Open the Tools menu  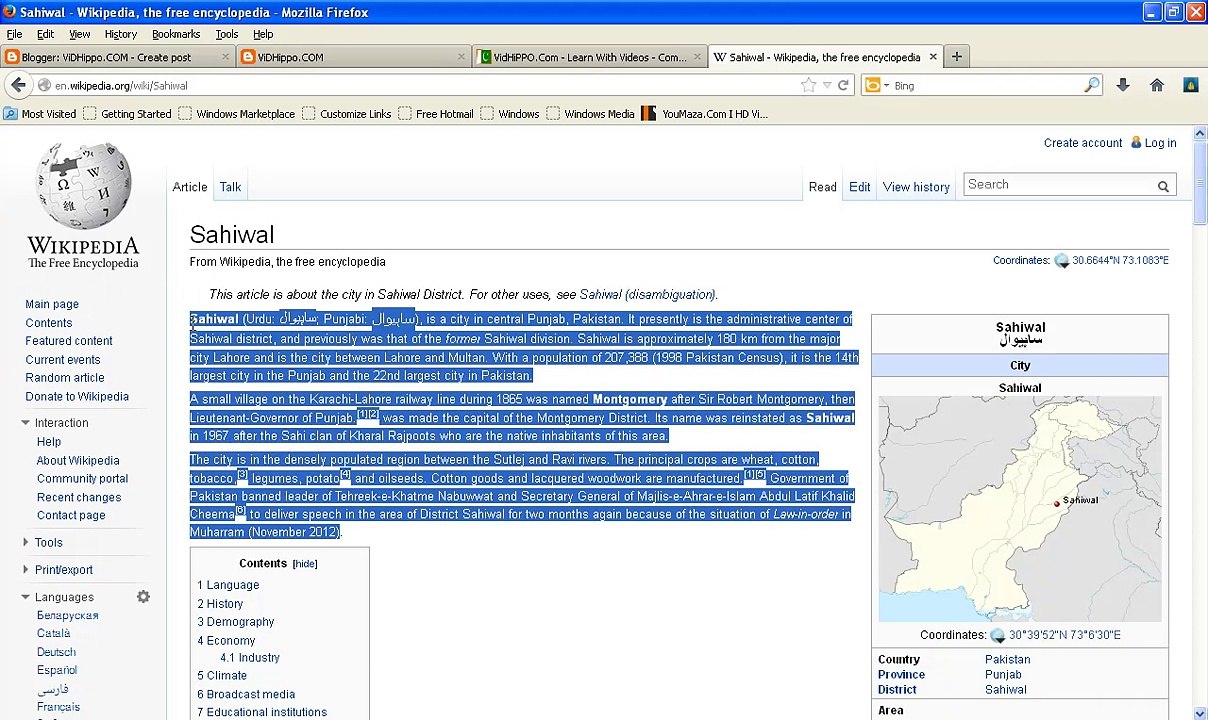(226, 34)
